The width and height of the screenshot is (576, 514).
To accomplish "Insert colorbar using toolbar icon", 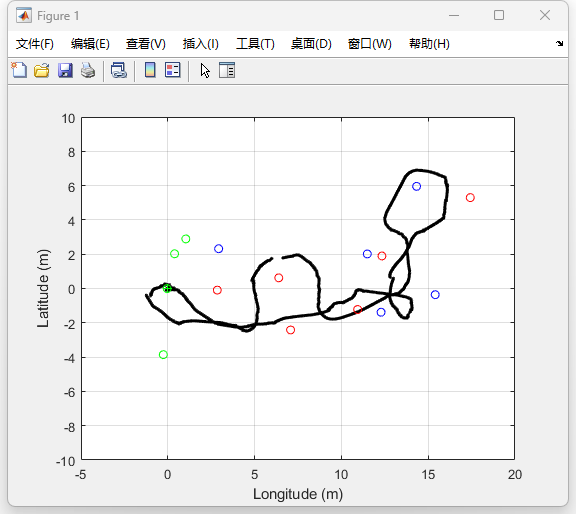I will click(150, 70).
